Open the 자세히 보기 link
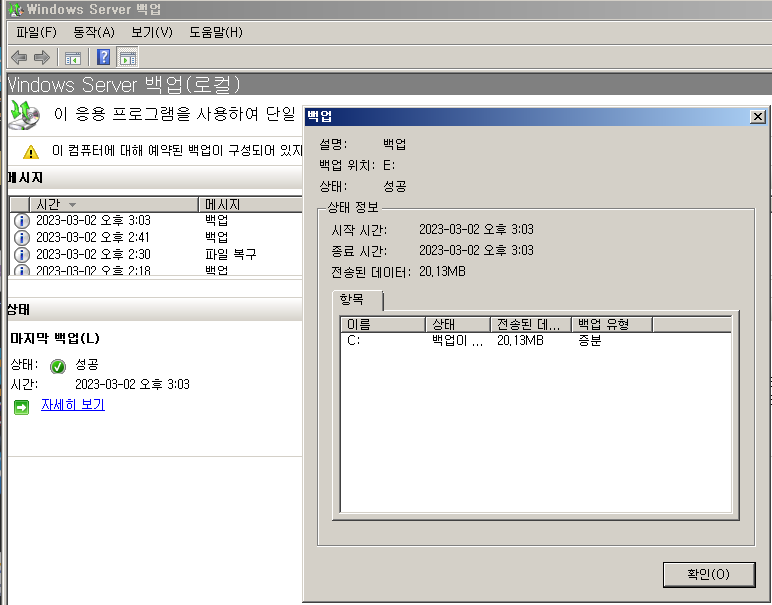The image size is (772, 605). (x=73, y=405)
